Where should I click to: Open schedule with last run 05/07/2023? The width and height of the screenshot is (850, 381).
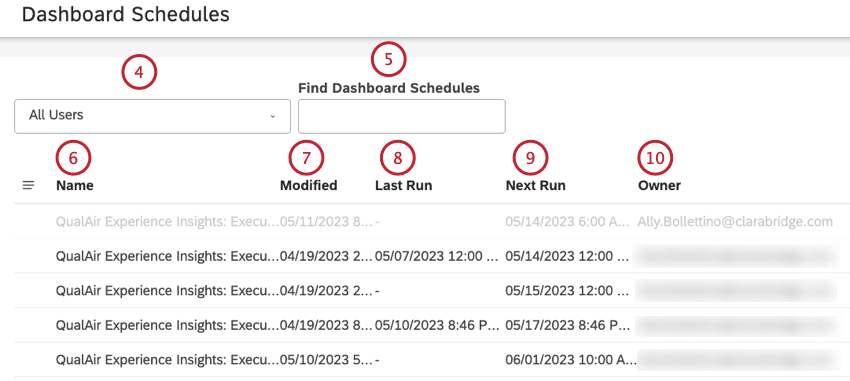pos(432,256)
